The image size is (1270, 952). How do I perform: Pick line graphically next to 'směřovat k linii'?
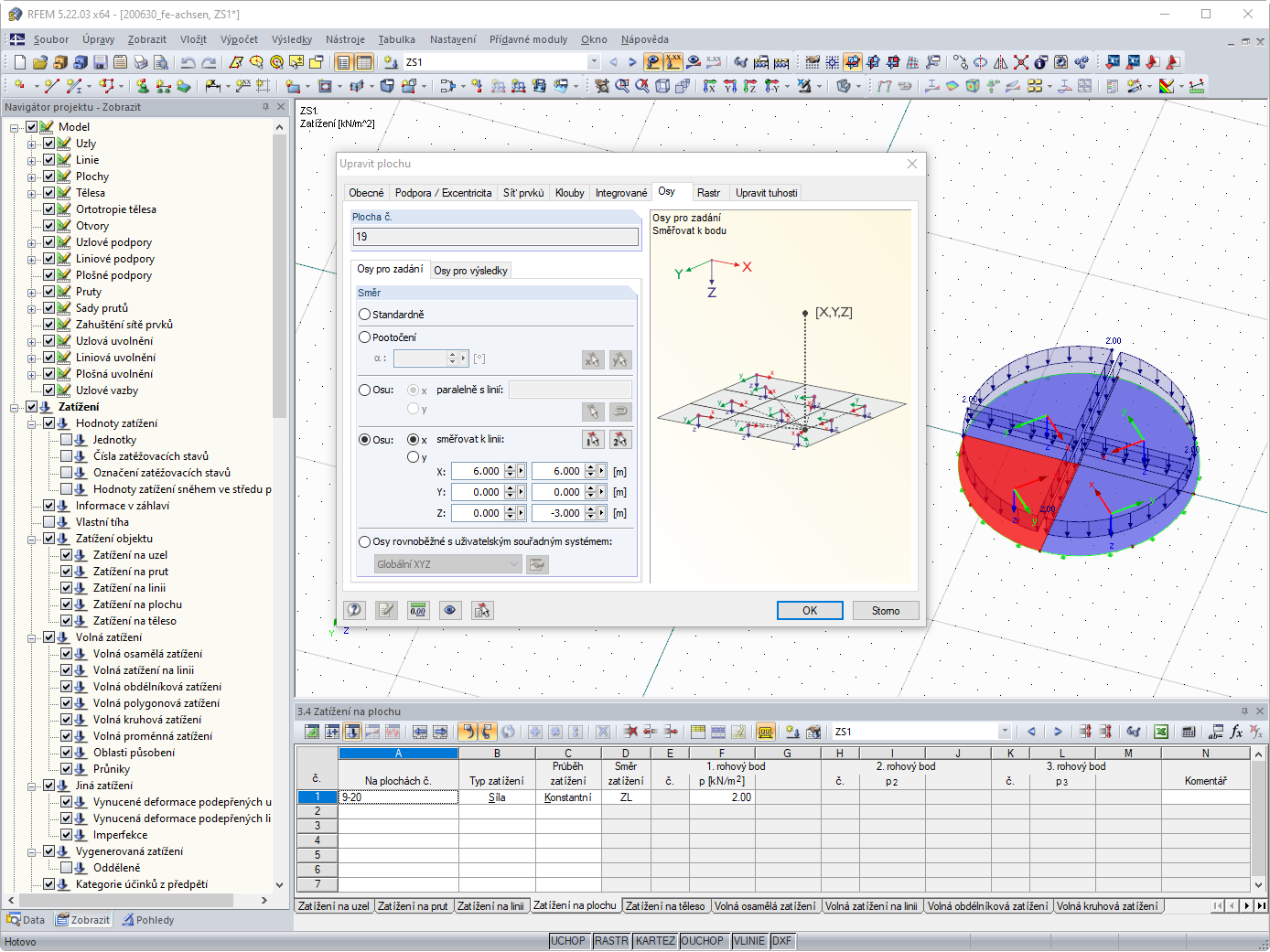(593, 440)
